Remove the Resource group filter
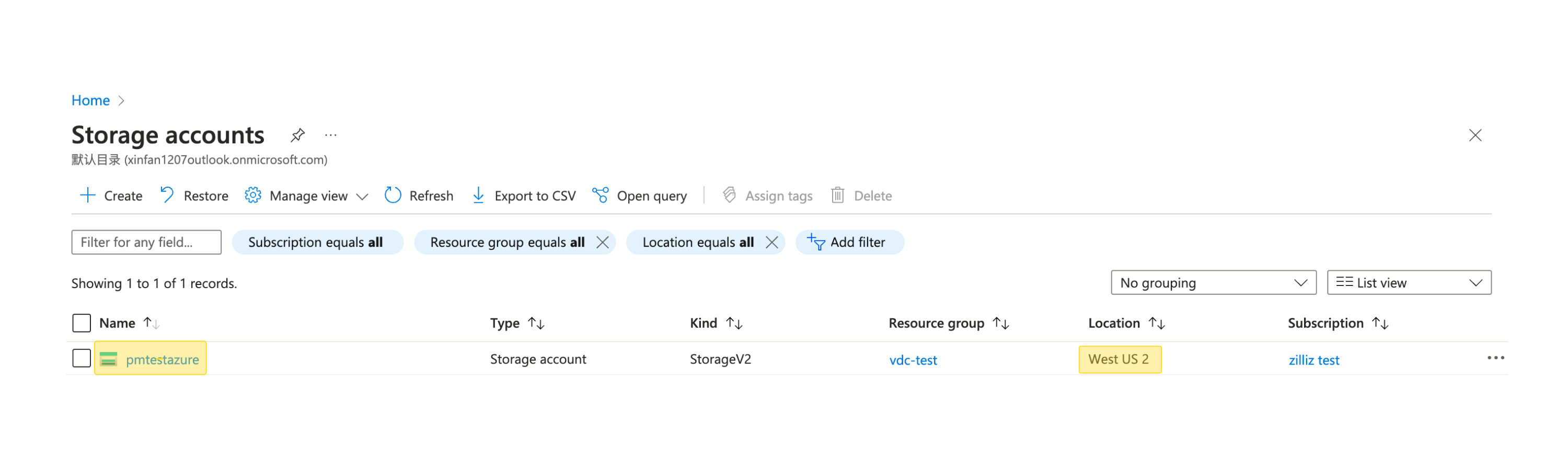Image resolution: width=1568 pixels, height=469 pixels. click(x=602, y=242)
